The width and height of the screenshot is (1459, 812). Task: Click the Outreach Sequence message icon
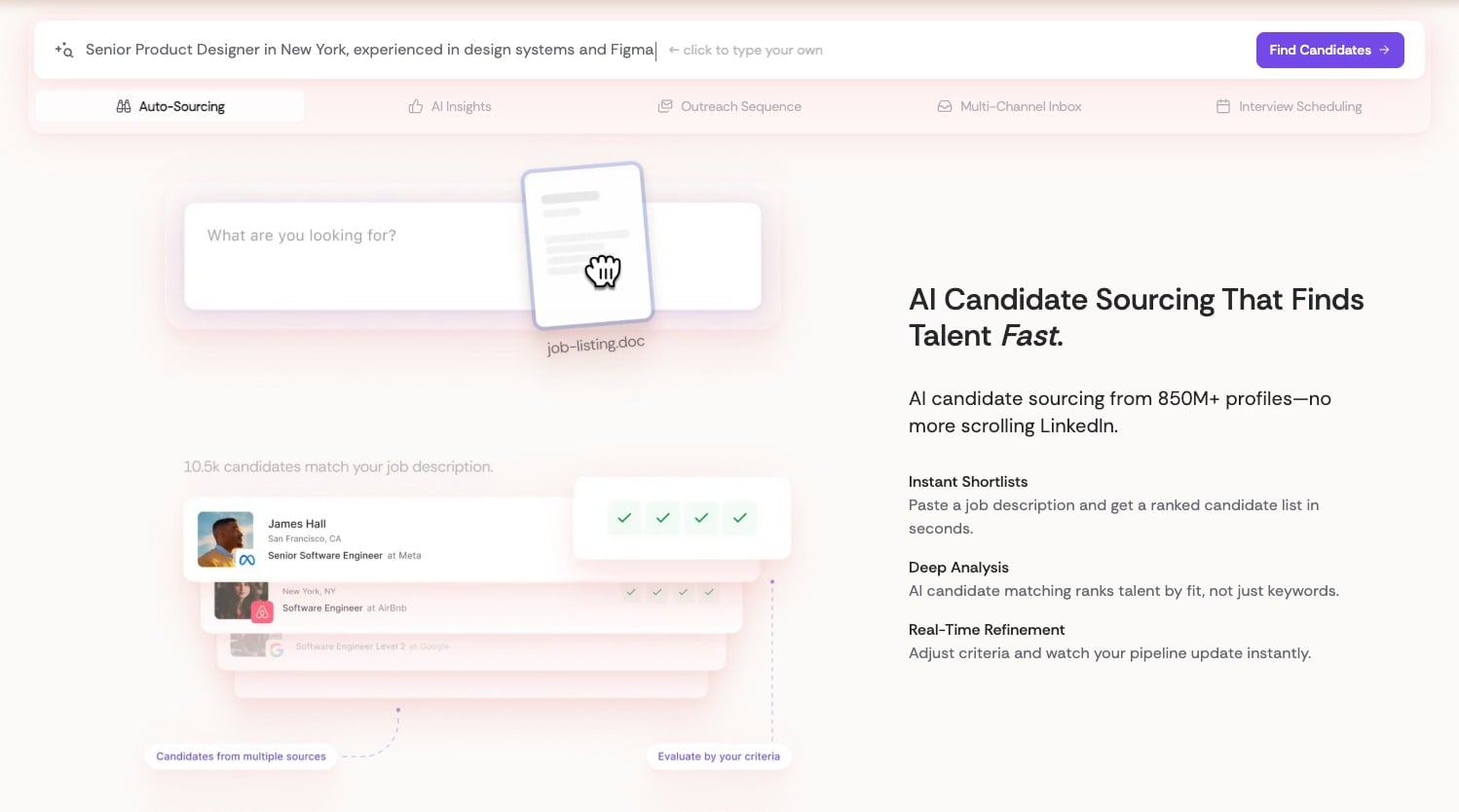(665, 106)
